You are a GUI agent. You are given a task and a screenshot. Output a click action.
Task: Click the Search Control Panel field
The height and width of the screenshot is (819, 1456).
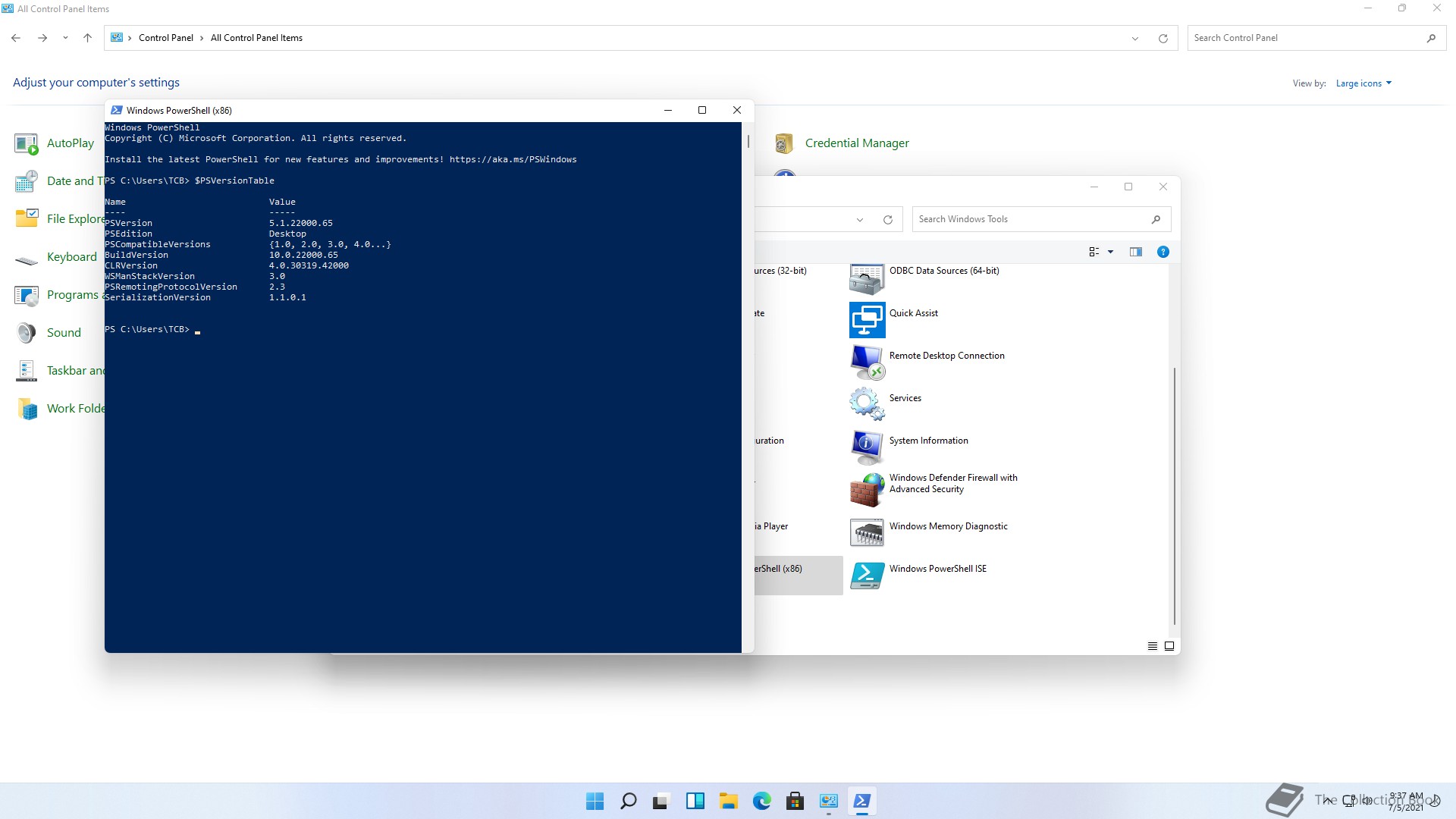[x=1316, y=38]
